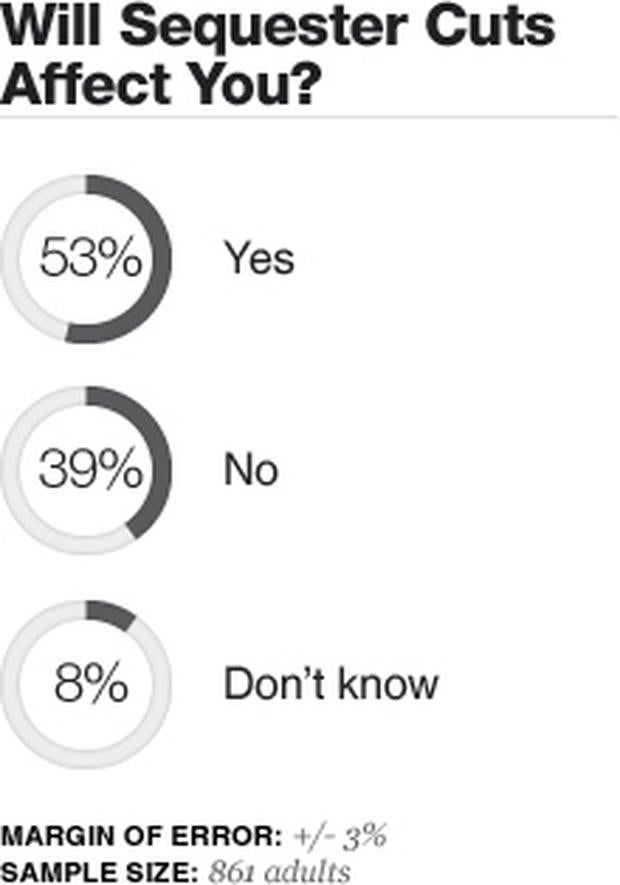The image size is (620, 885).
Task: Select the MARGIN OF ERROR label
Action: [x=141, y=836]
